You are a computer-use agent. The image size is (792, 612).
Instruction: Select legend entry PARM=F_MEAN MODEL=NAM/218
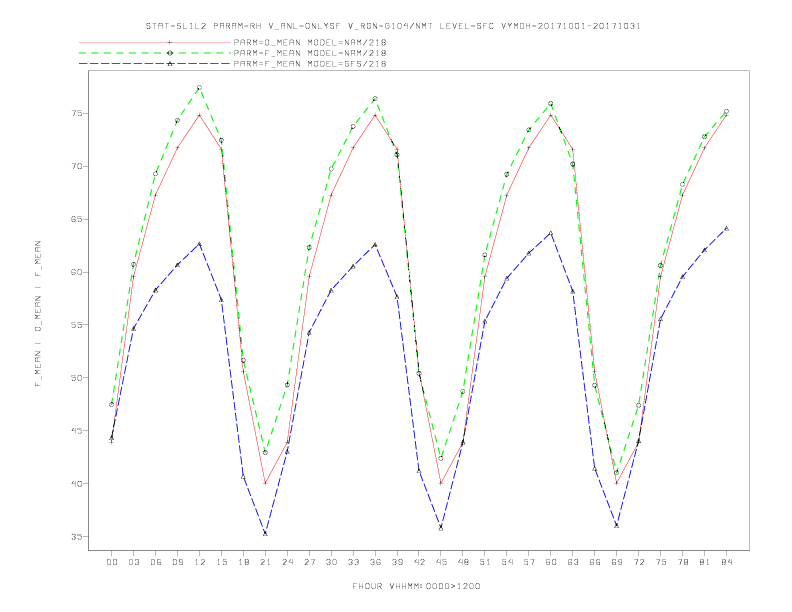tap(310, 53)
